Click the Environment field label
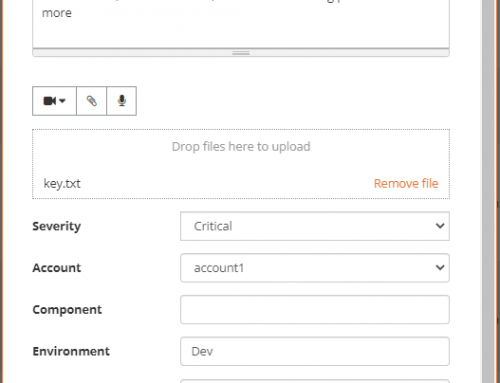 [x=71, y=351]
